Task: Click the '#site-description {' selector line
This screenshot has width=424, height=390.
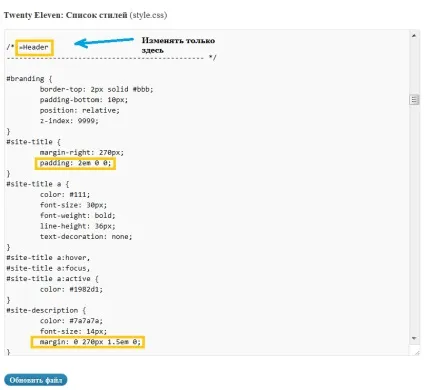Action: tap(46, 310)
